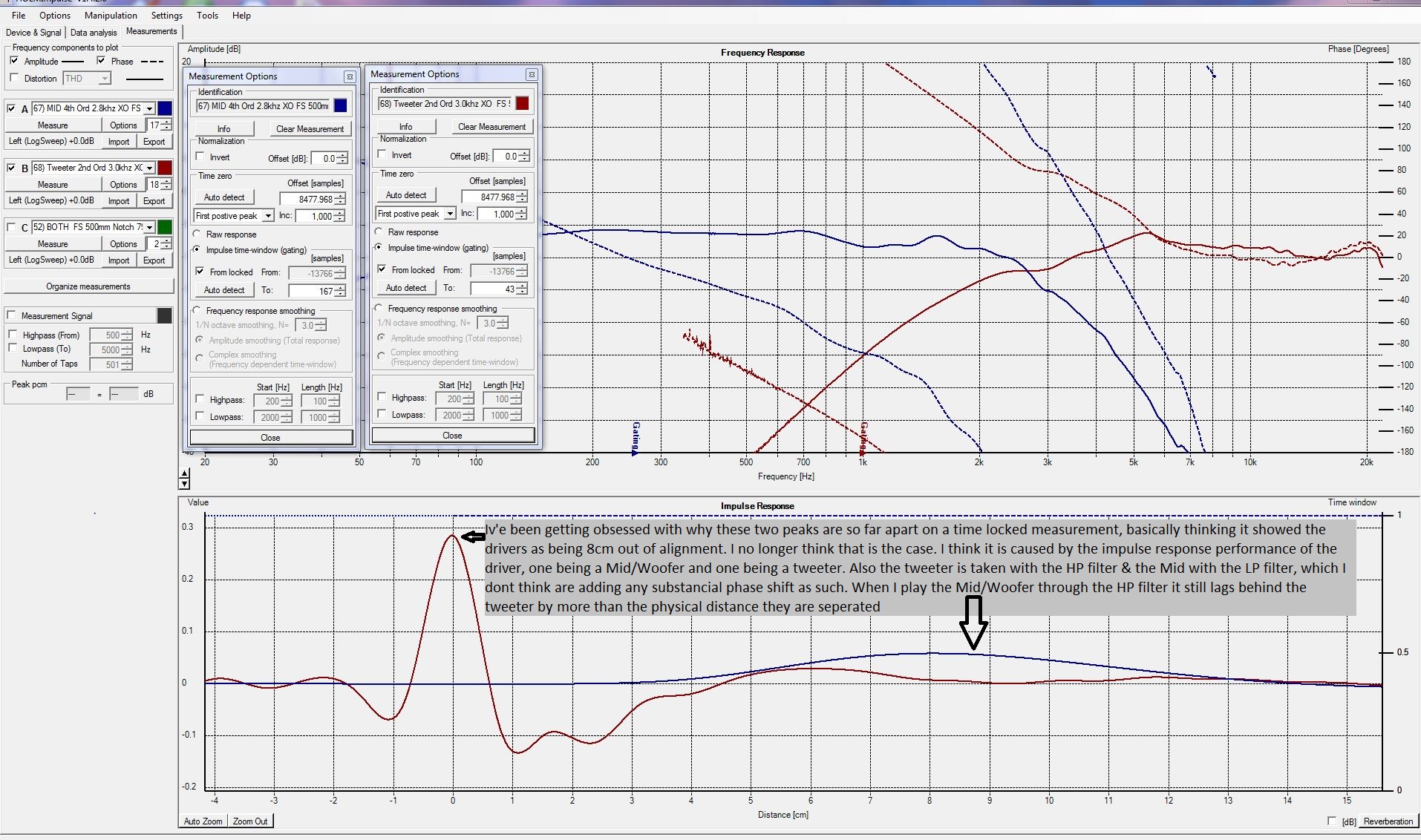
Task: Enable the [dB] checkbox near Reverberation
Action: (1332, 821)
